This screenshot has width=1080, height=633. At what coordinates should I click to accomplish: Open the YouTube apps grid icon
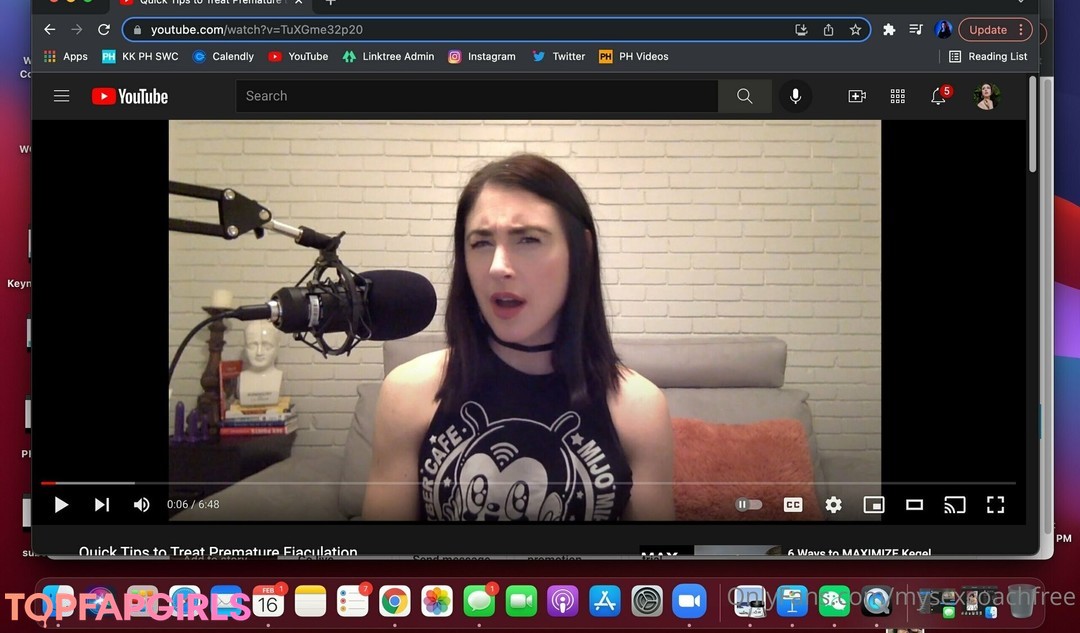coord(897,96)
